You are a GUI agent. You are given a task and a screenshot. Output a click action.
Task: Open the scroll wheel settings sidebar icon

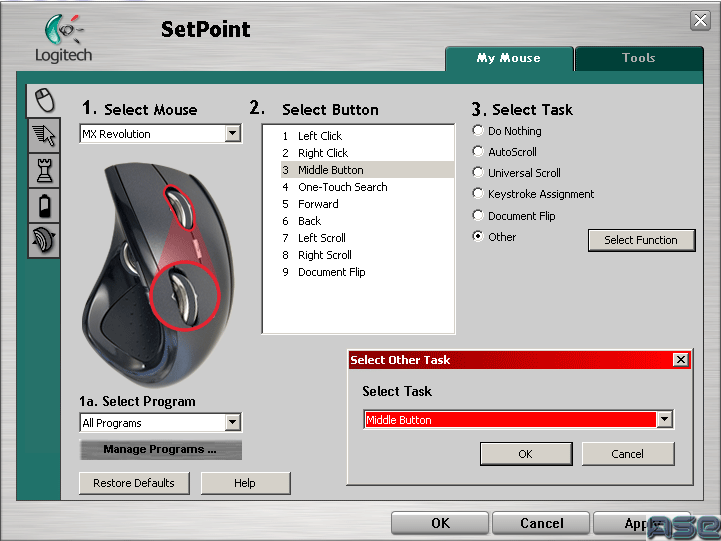tap(44, 240)
